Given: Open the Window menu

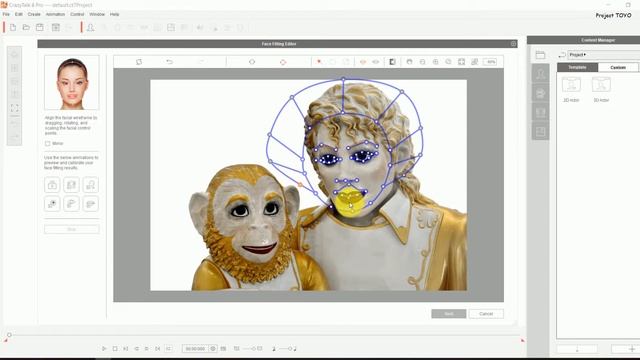Looking at the screenshot, I should [97, 14].
